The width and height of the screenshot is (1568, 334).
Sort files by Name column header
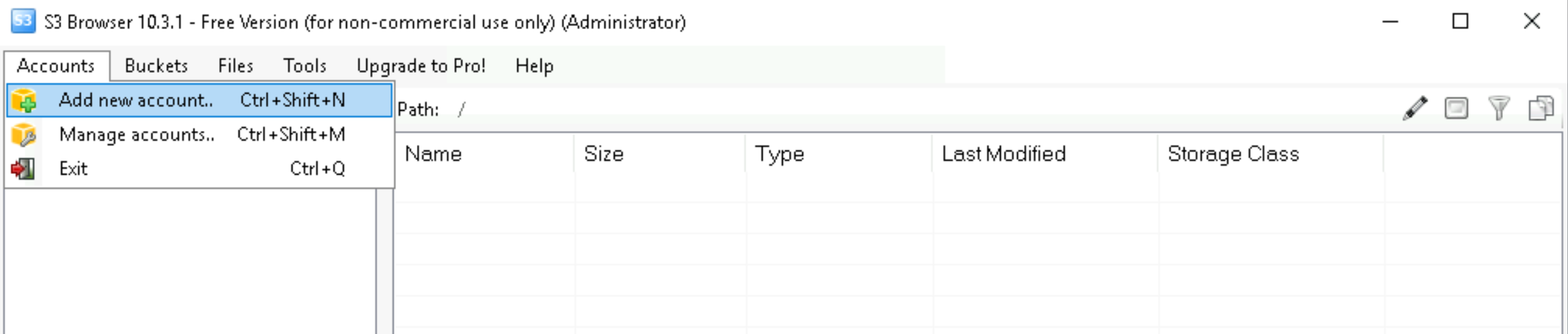pos(433,154)
